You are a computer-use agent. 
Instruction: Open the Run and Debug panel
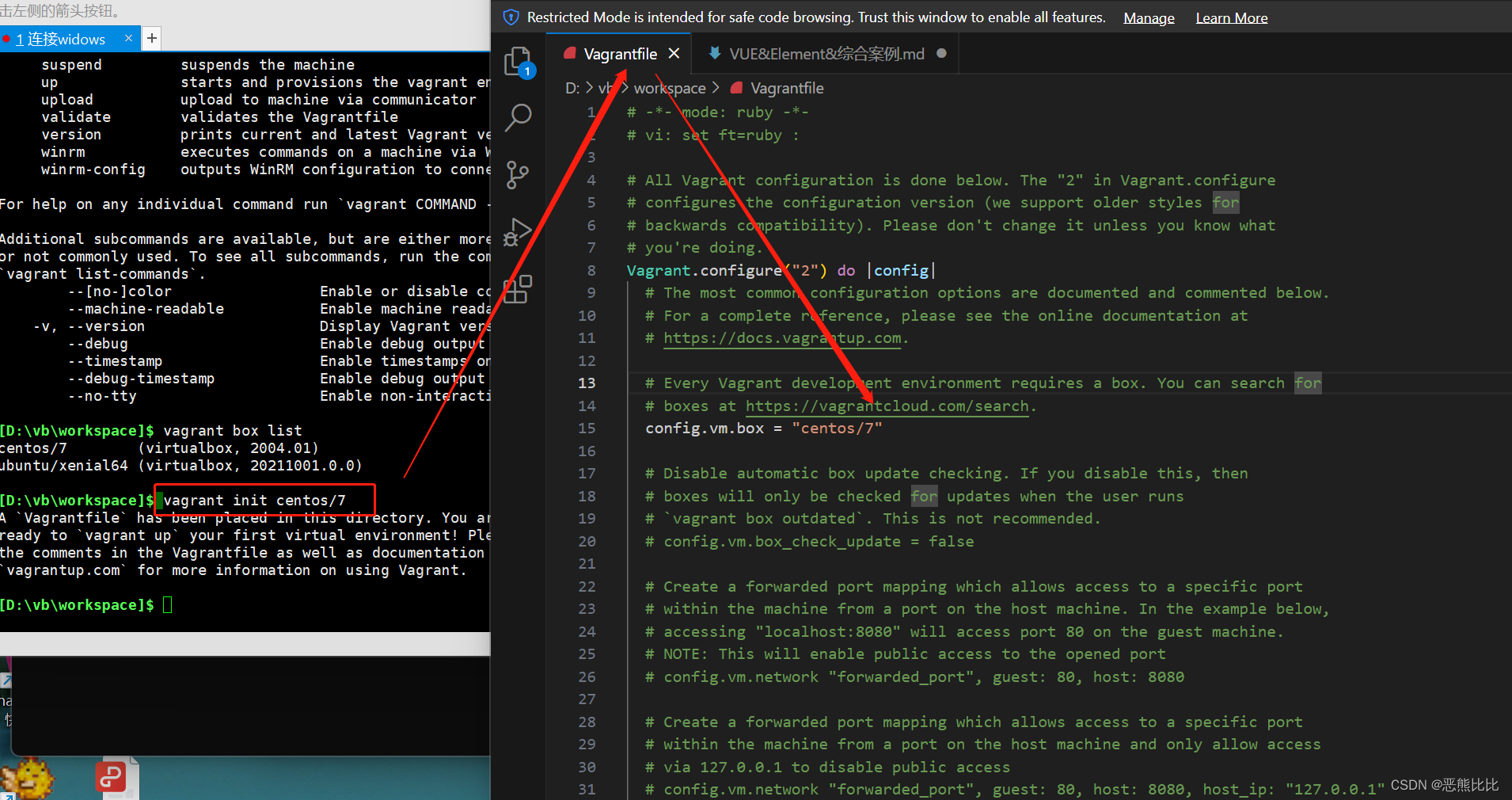(518, 232)
